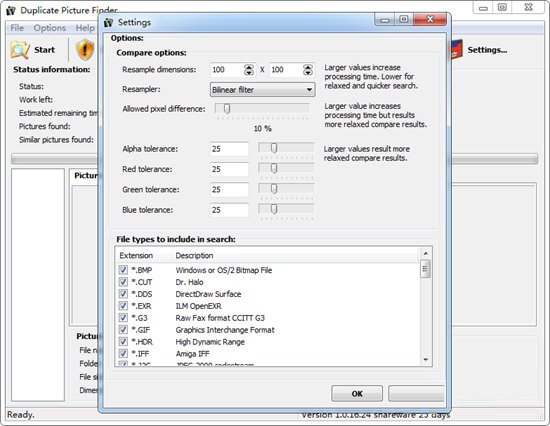Maximize the Settings dialog
Screen dimensions: 550x426
(404, 19)
